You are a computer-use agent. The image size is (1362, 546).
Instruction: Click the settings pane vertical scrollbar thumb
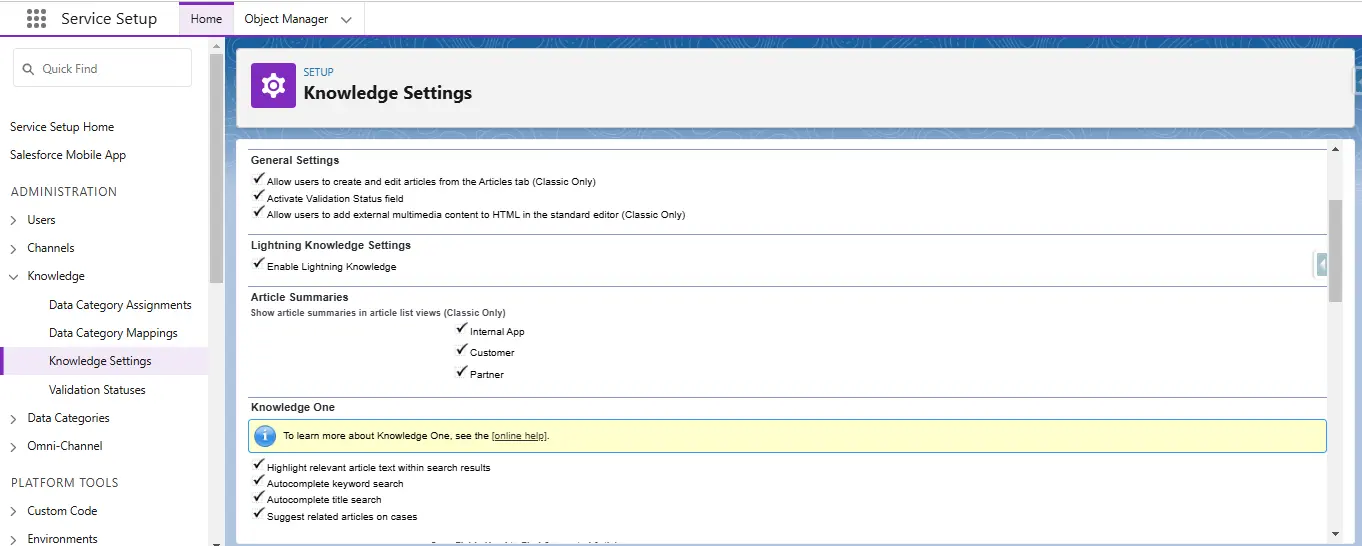[x=1335, y=250]
